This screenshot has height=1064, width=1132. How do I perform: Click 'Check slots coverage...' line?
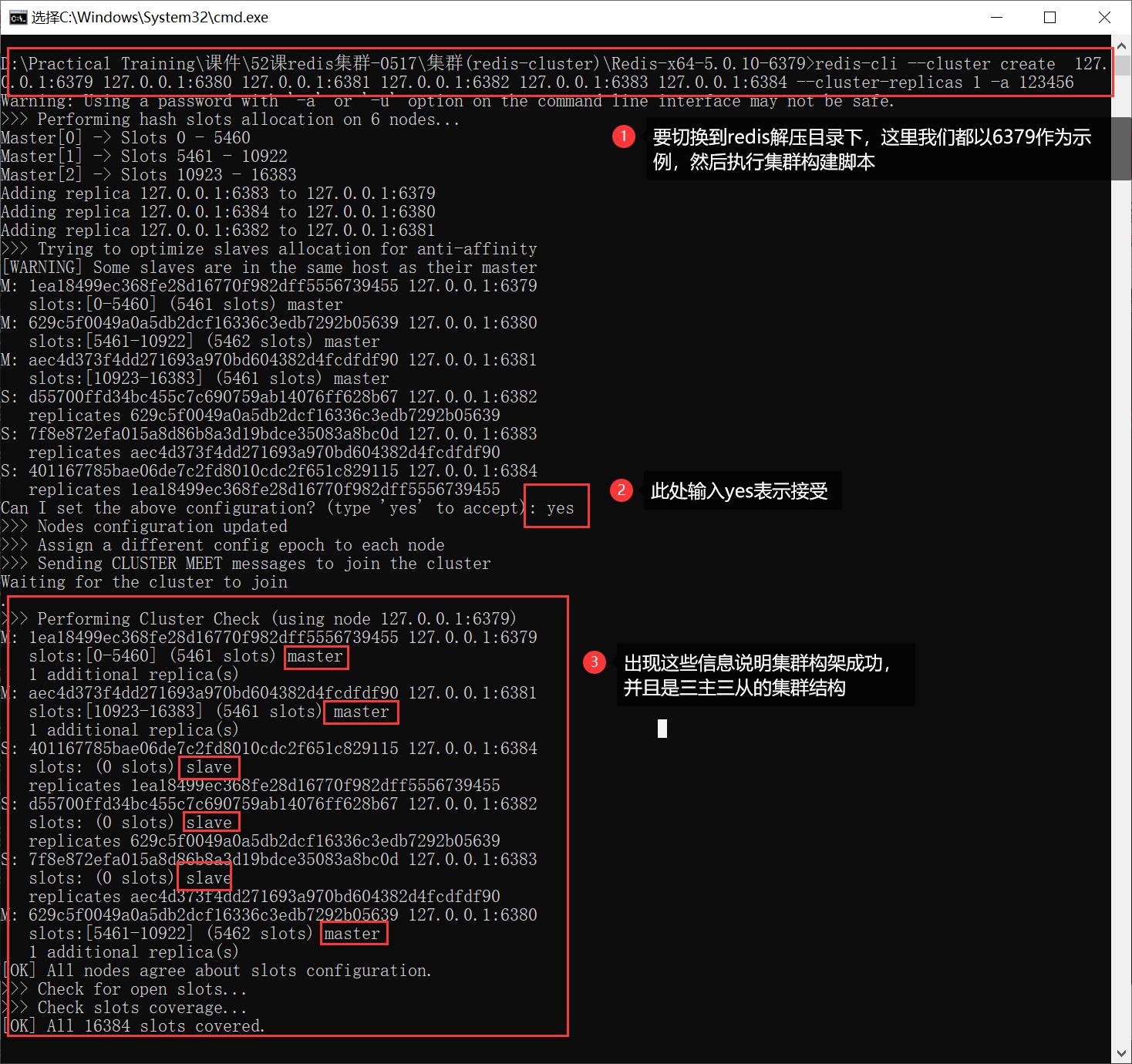[x=124, y=1008]
